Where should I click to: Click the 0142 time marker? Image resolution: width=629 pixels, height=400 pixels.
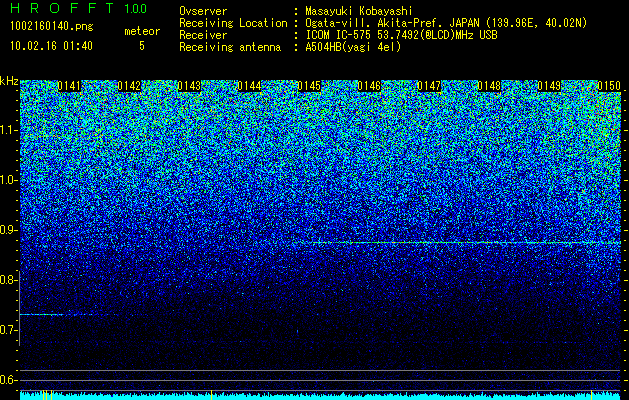129,86
